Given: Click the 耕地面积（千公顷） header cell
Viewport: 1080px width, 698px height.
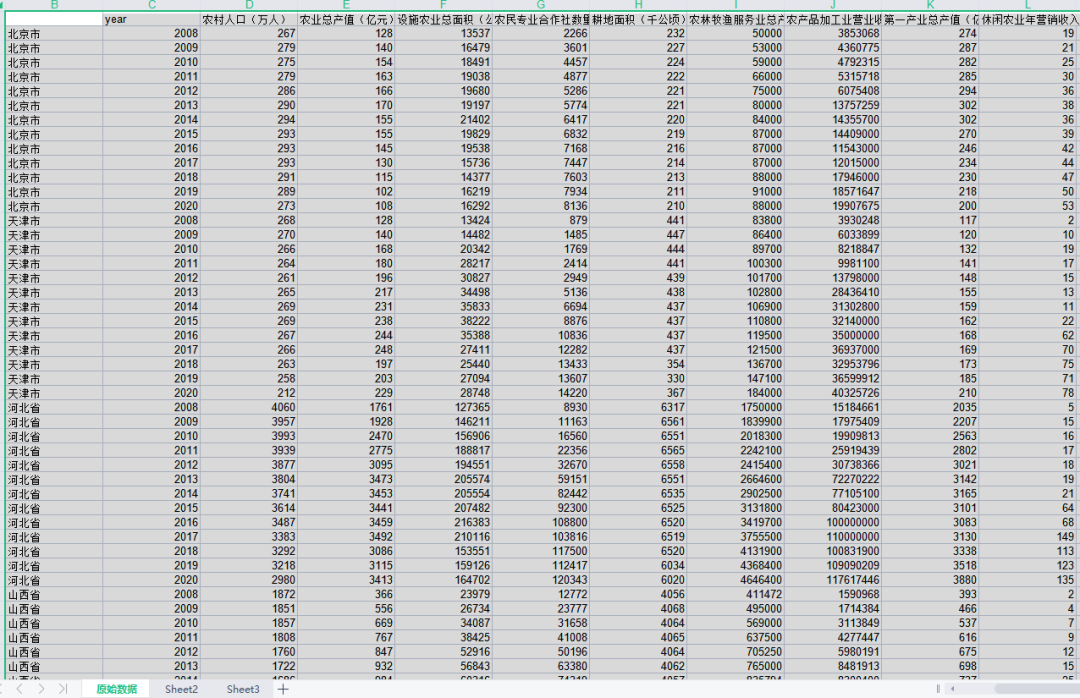Looking at the screenshot, I should click(638, 19).
